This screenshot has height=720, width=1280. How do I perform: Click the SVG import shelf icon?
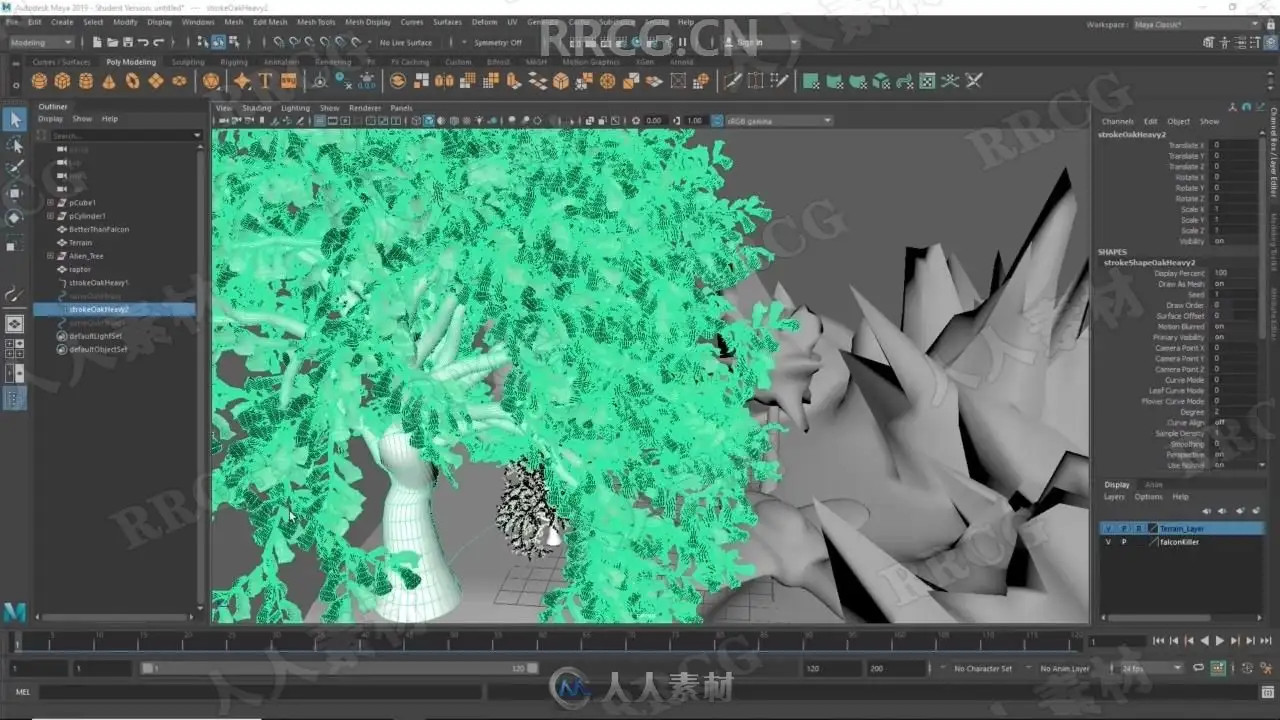point(289,81)
